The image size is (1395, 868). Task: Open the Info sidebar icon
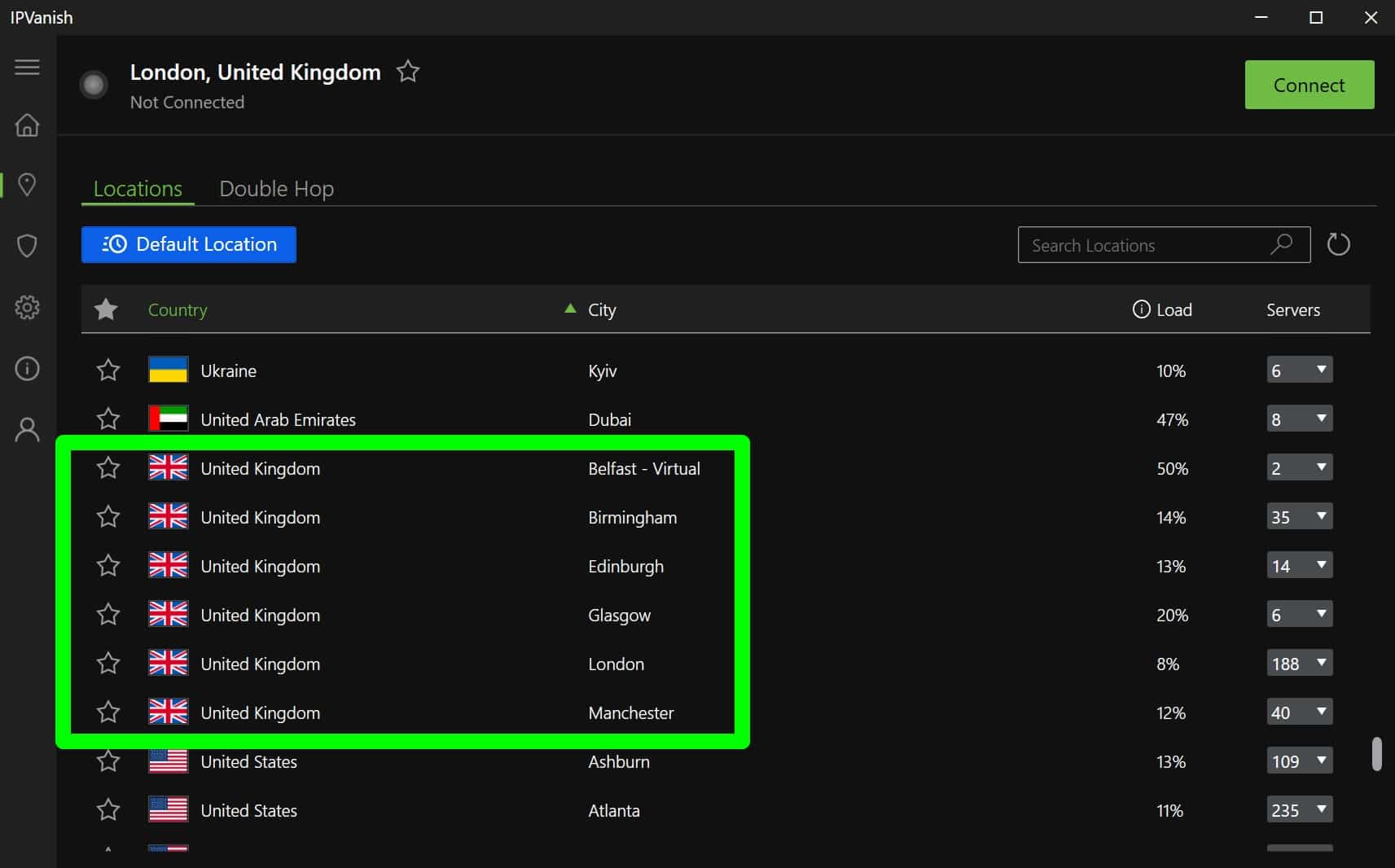[27, 369]
